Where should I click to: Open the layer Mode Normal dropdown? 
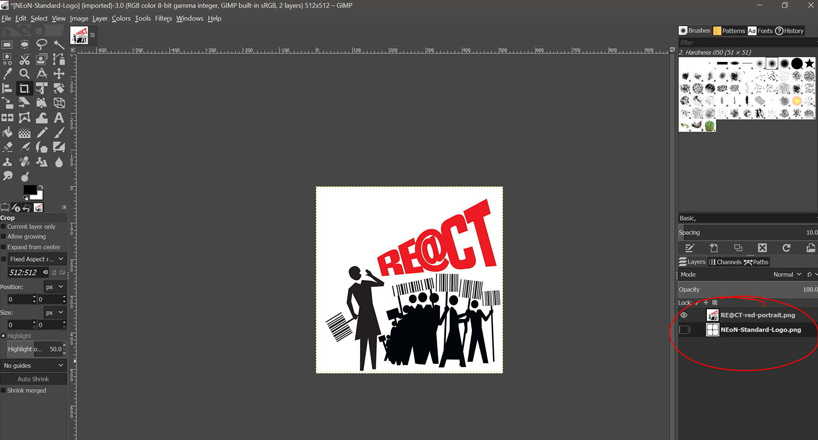(x=787, y=275)
